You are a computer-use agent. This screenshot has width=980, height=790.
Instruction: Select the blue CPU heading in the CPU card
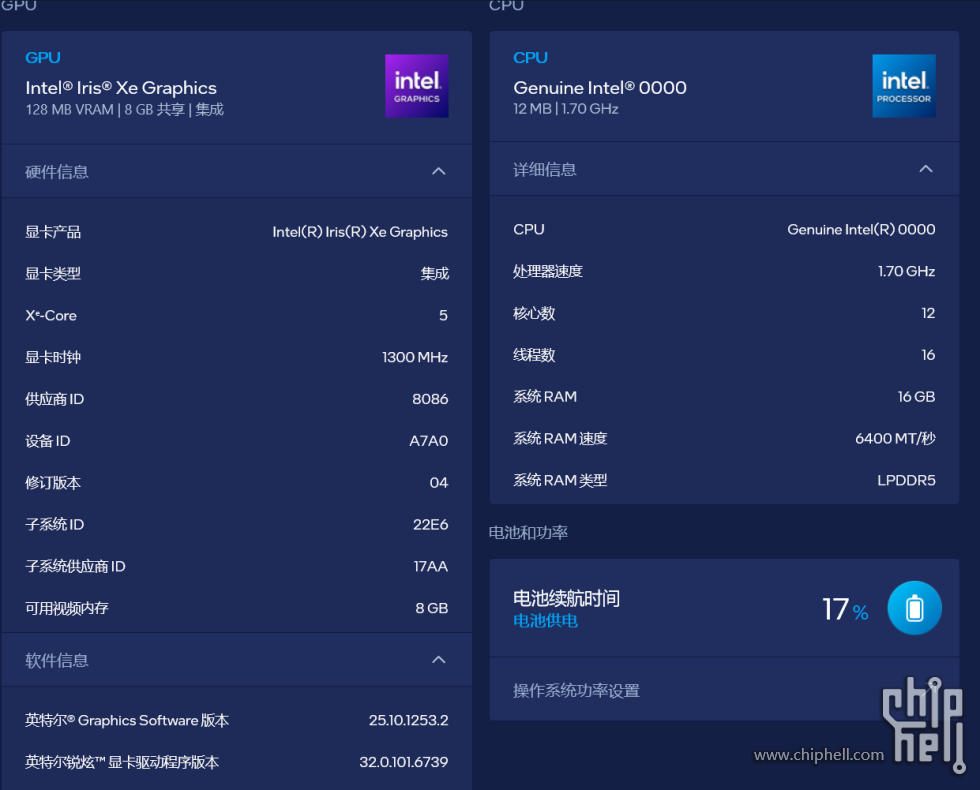[x=531, y=58]
